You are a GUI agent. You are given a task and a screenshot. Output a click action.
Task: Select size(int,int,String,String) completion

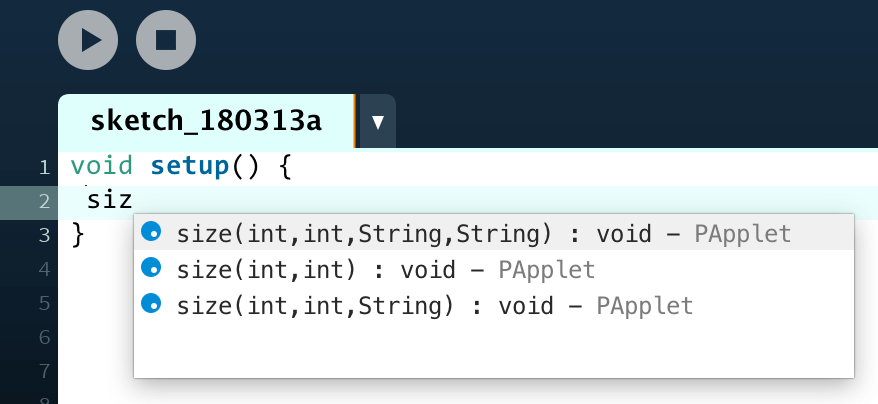click(x=494, y=233)
